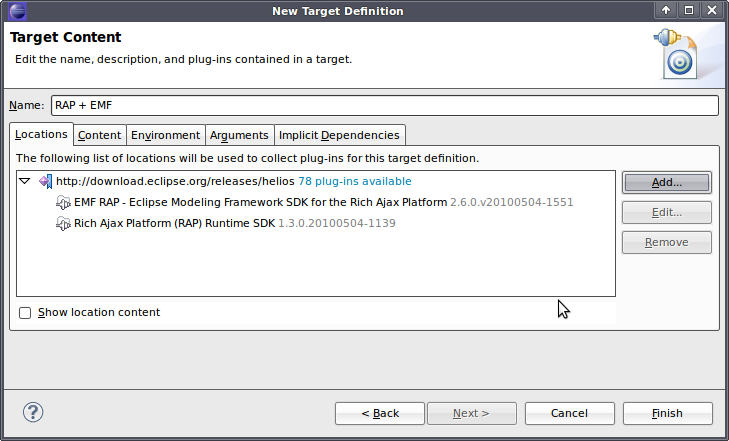The height and width of the screenshot is (441, 729).
Task: Select the download.eclipse.org/releases/helios location row
Action: click(x=315, y=181)
